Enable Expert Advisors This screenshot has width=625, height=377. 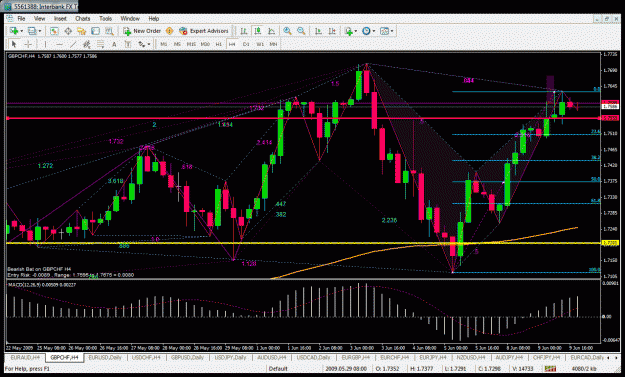[204, 31]
